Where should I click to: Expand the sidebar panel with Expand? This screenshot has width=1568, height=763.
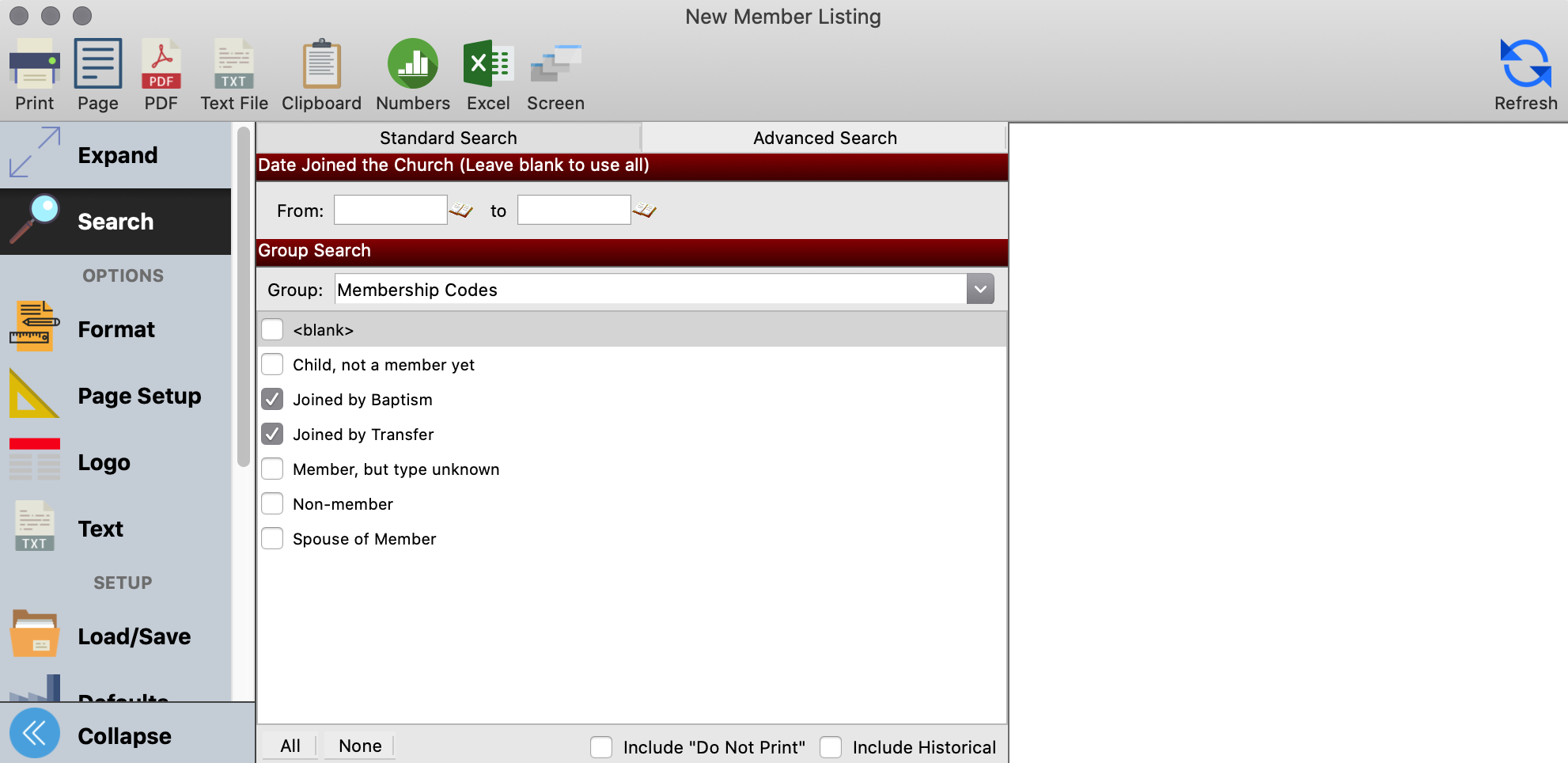click(x=116, y=155)
